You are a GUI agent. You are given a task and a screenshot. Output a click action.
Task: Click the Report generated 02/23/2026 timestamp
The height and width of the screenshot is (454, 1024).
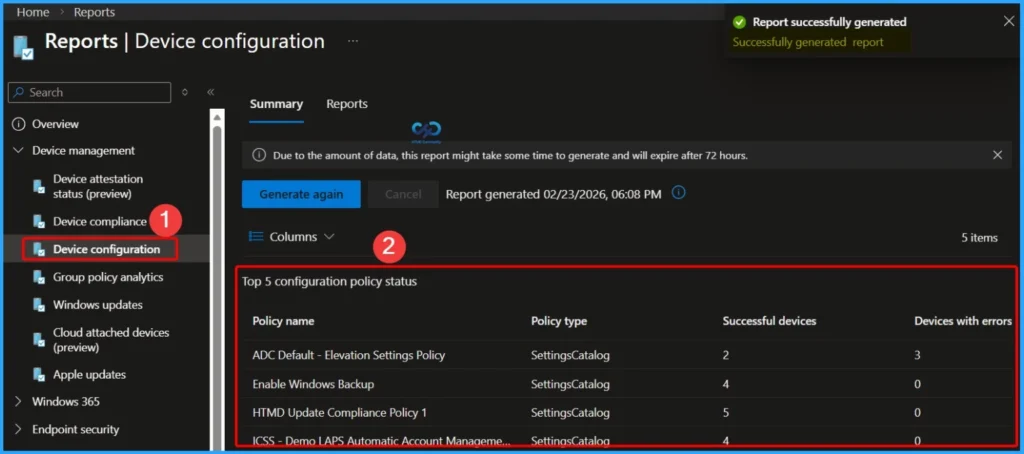click(x=553, y=194)
